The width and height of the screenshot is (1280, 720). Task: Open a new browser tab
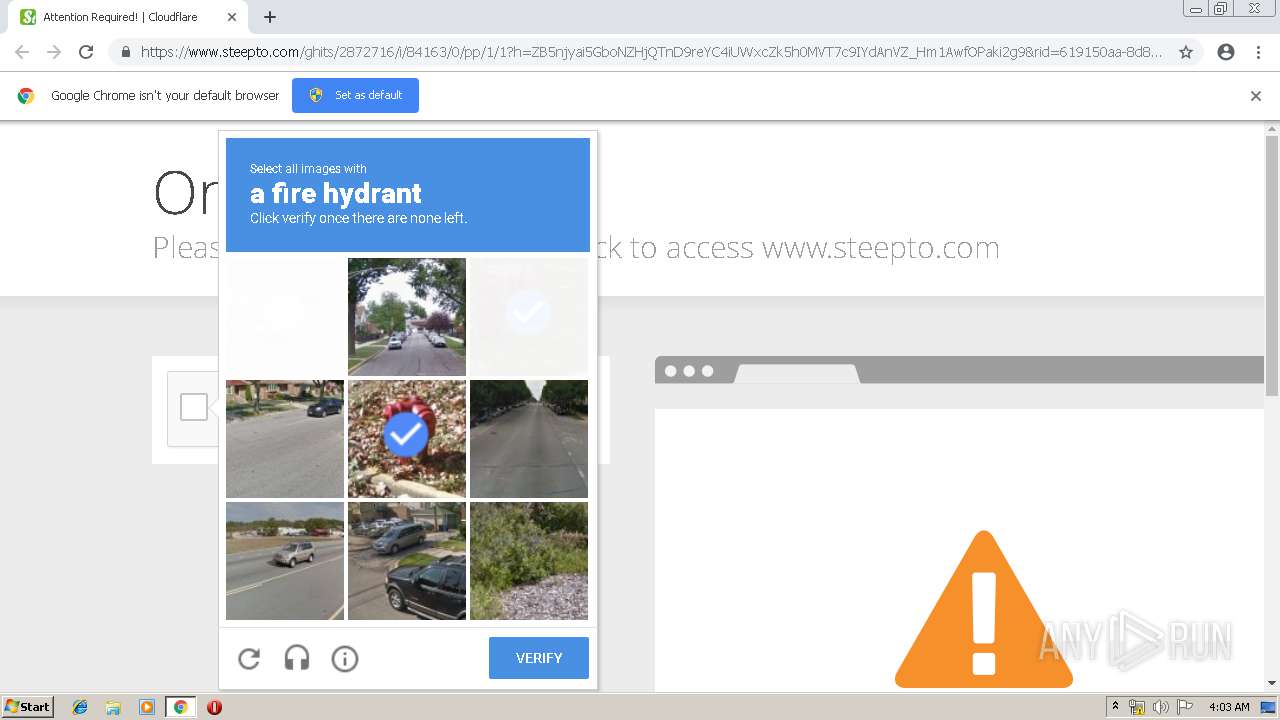[270, 17]
